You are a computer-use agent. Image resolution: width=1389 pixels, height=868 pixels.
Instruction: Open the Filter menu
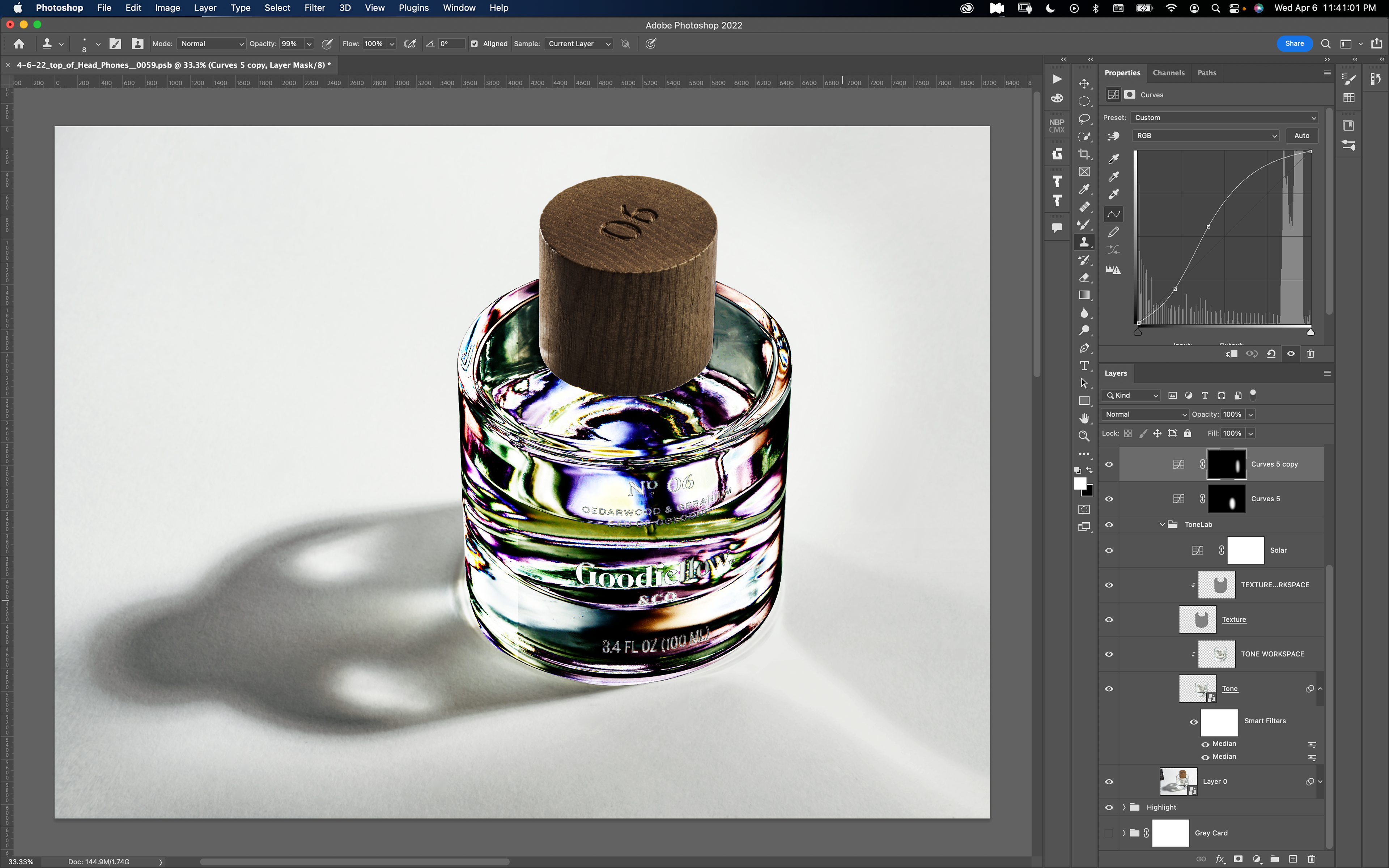[x=314, y=8]
